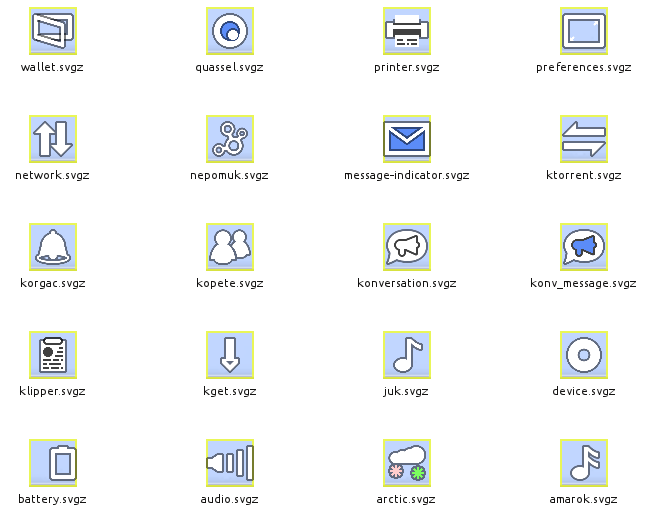Select the korgac.svgz bell icon
This screenshot has height=518, width=650.
click(53, 247)
